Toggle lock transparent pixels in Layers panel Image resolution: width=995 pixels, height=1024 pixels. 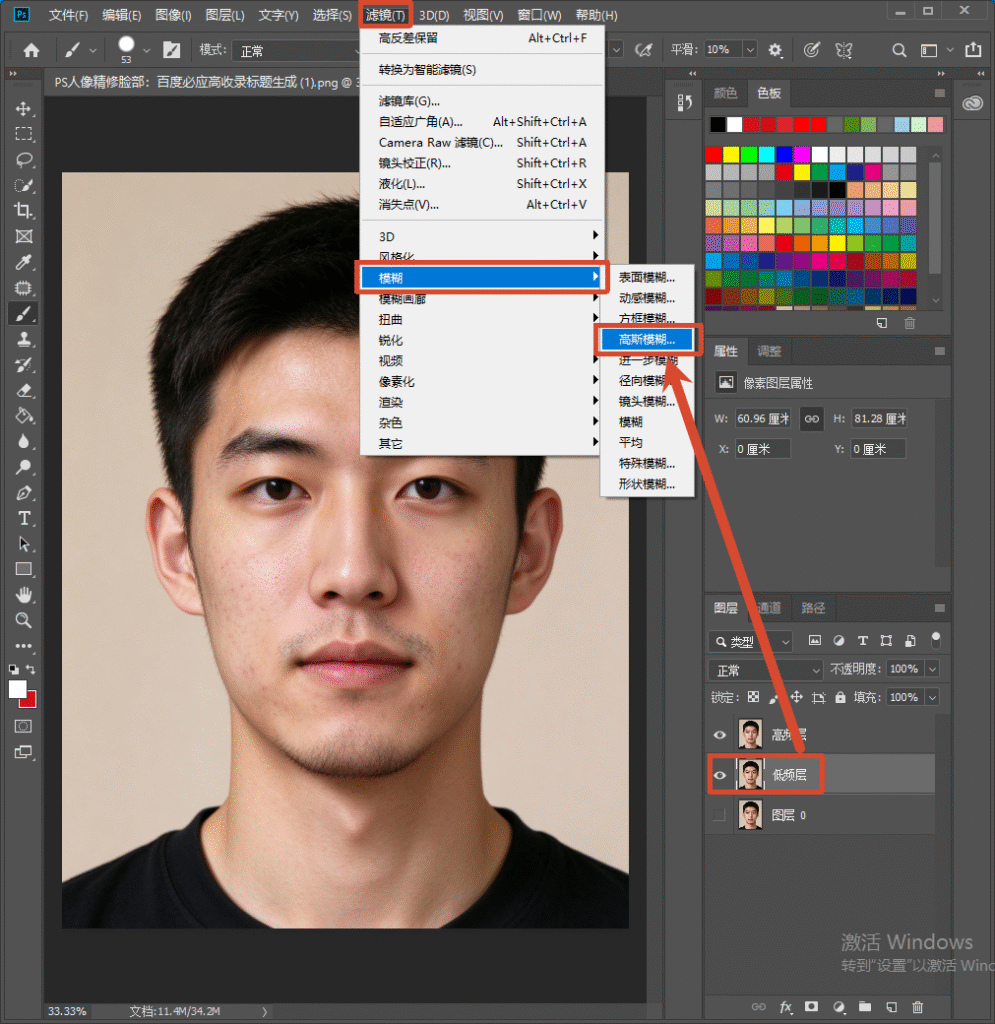753,697
